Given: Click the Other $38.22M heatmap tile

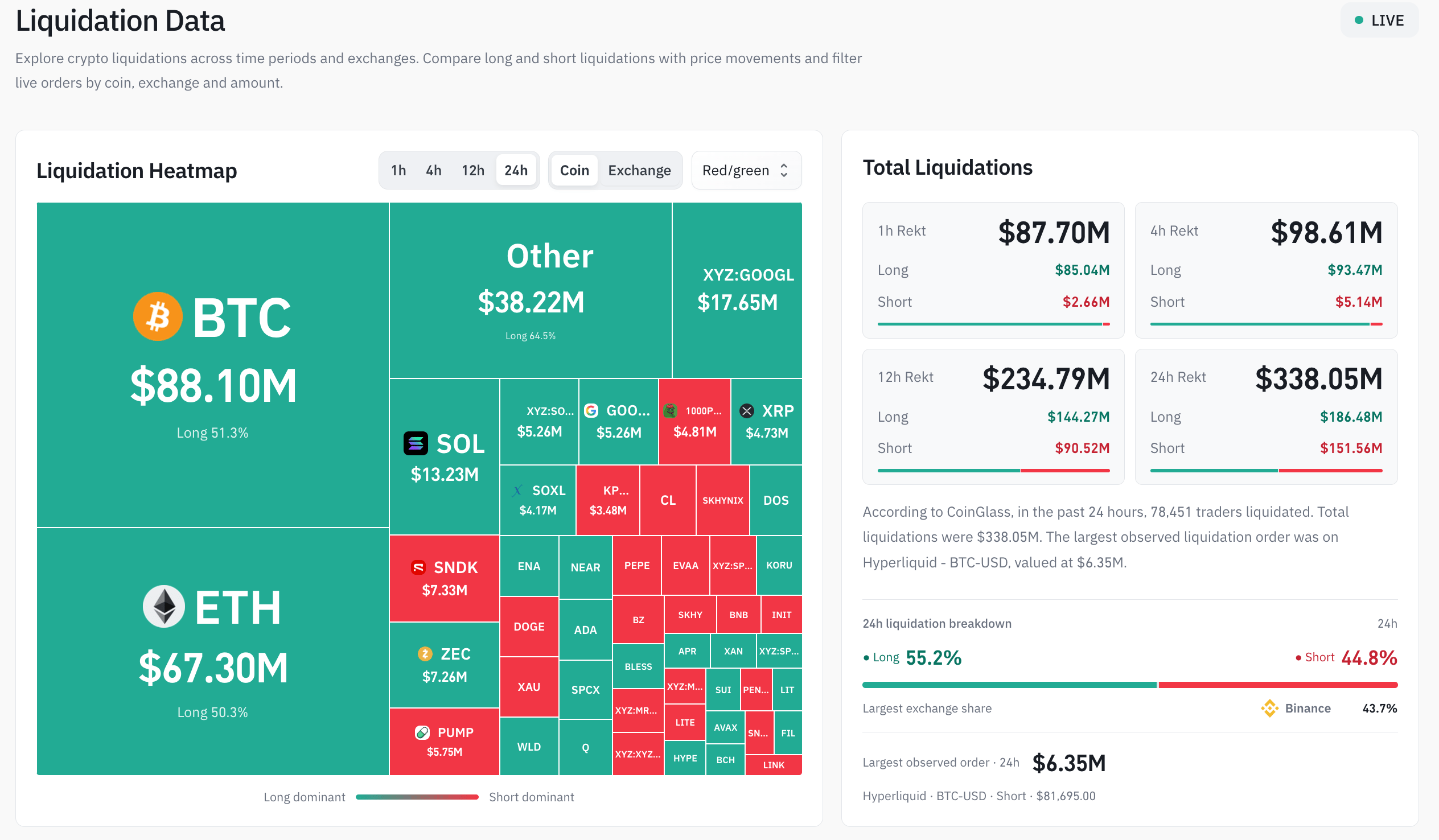Looking at the screenshot, I should tap(531, 290).
